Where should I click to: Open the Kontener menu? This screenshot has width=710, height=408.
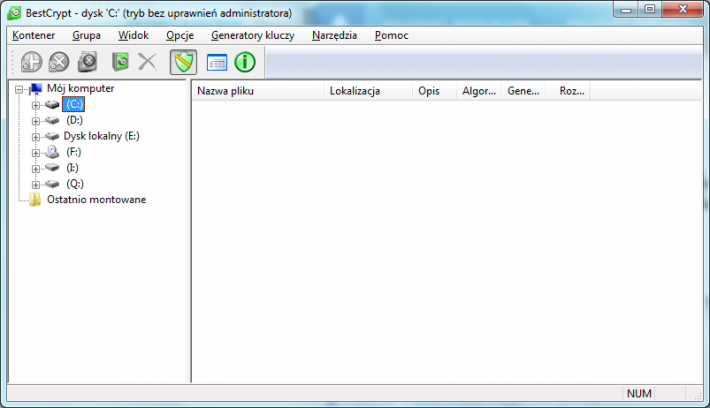(x=34, y=35)
